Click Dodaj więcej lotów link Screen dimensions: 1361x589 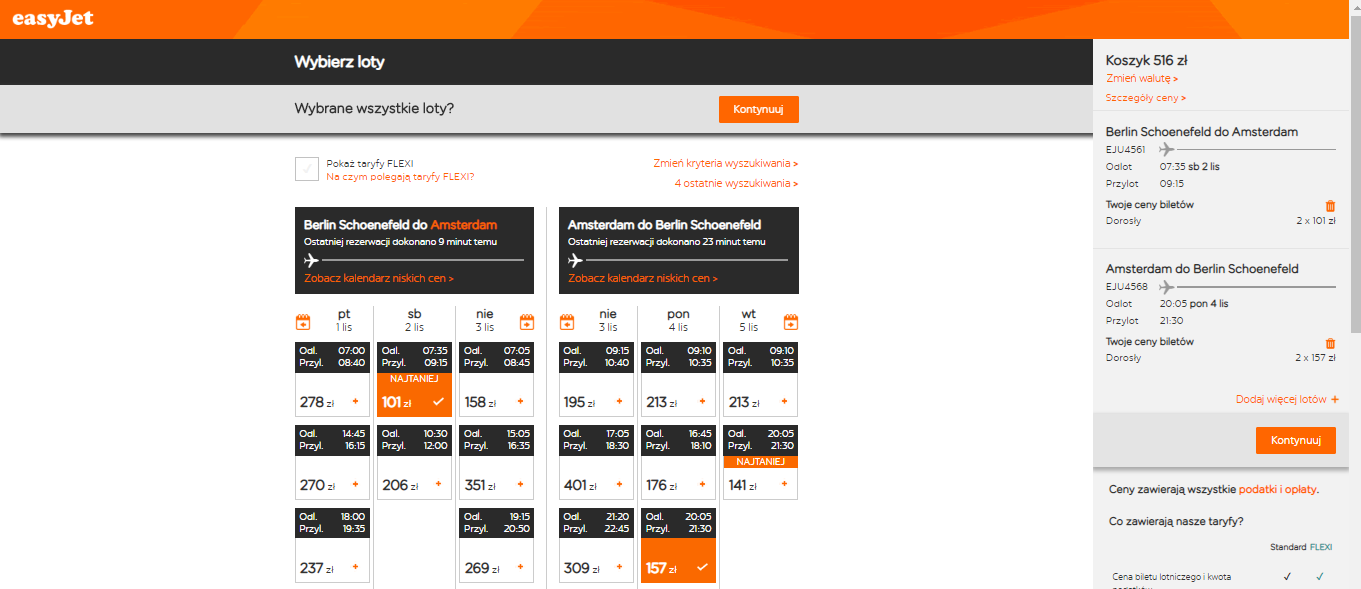tap(1287, 399)
